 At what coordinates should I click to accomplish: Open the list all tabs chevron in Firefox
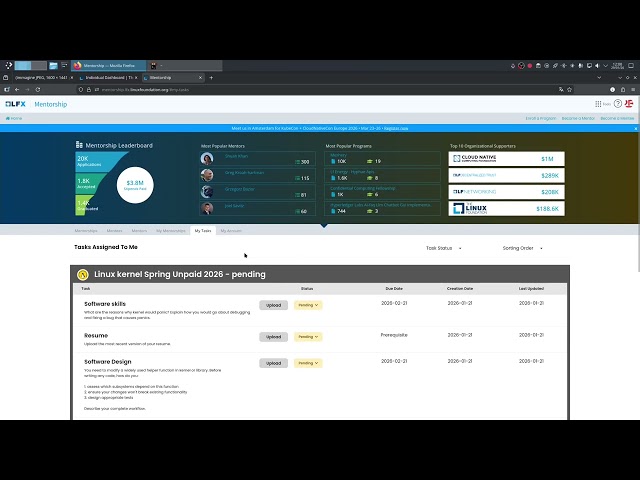599,78
